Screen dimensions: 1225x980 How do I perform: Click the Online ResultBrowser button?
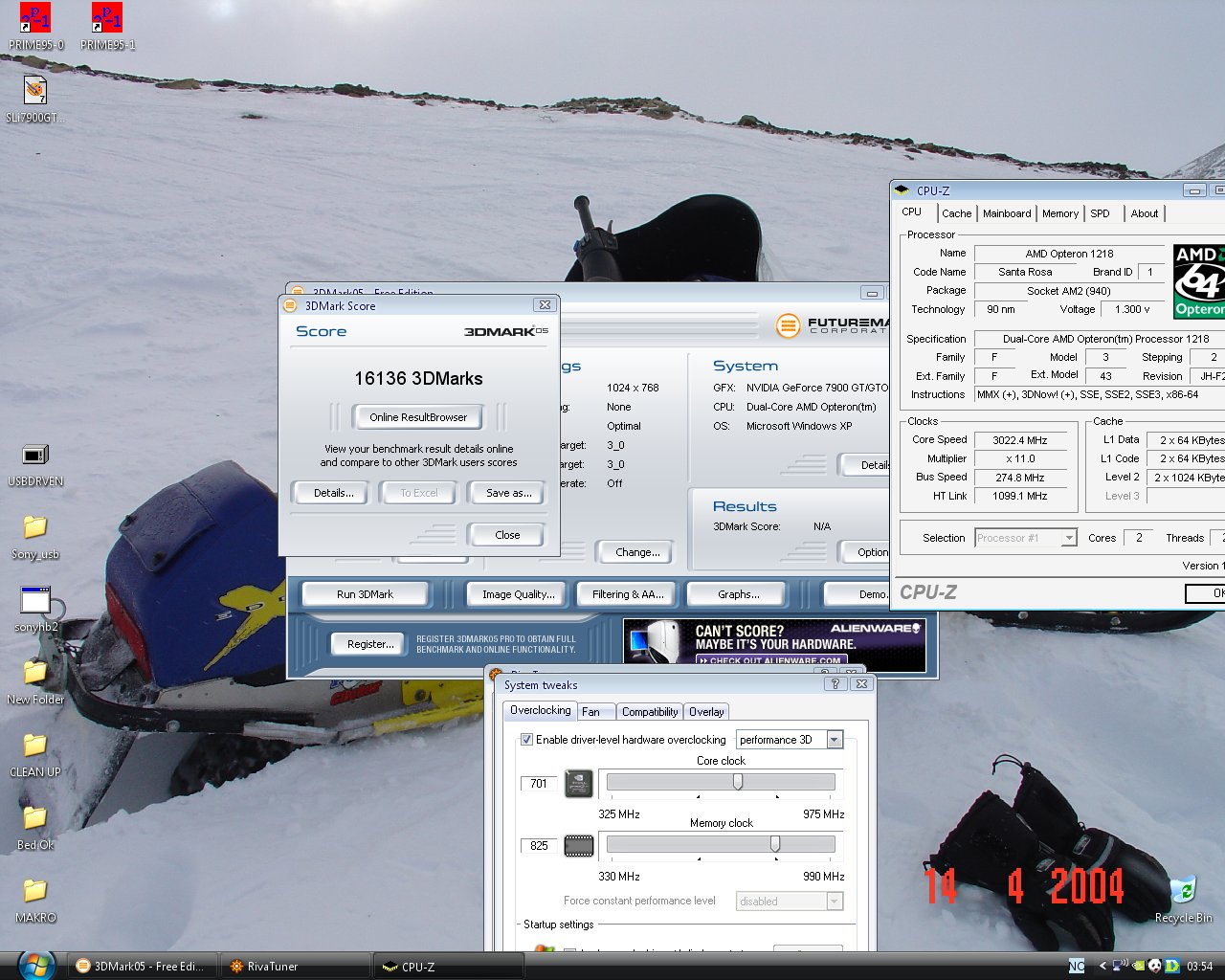point(418,417)
